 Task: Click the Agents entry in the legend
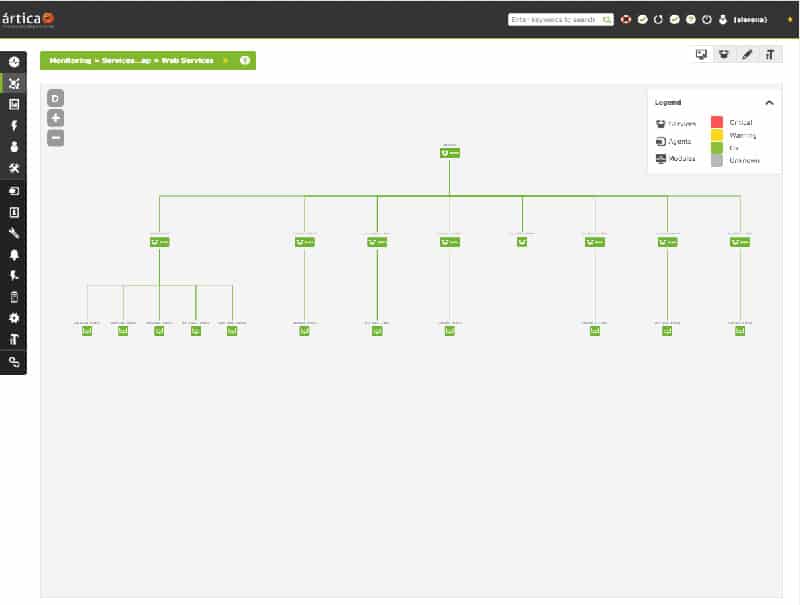pos(673,141)
